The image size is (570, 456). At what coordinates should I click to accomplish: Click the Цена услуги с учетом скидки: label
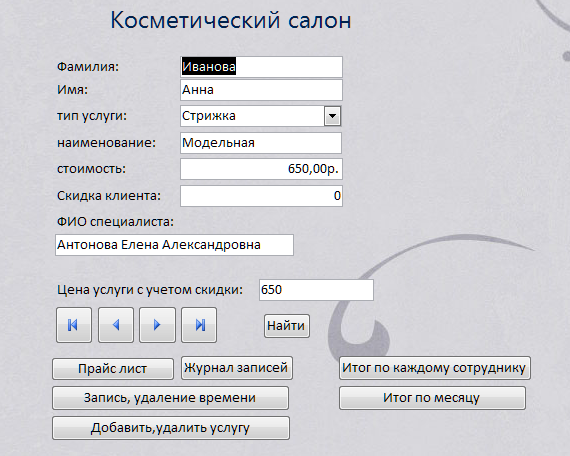[x=150, y=290]
